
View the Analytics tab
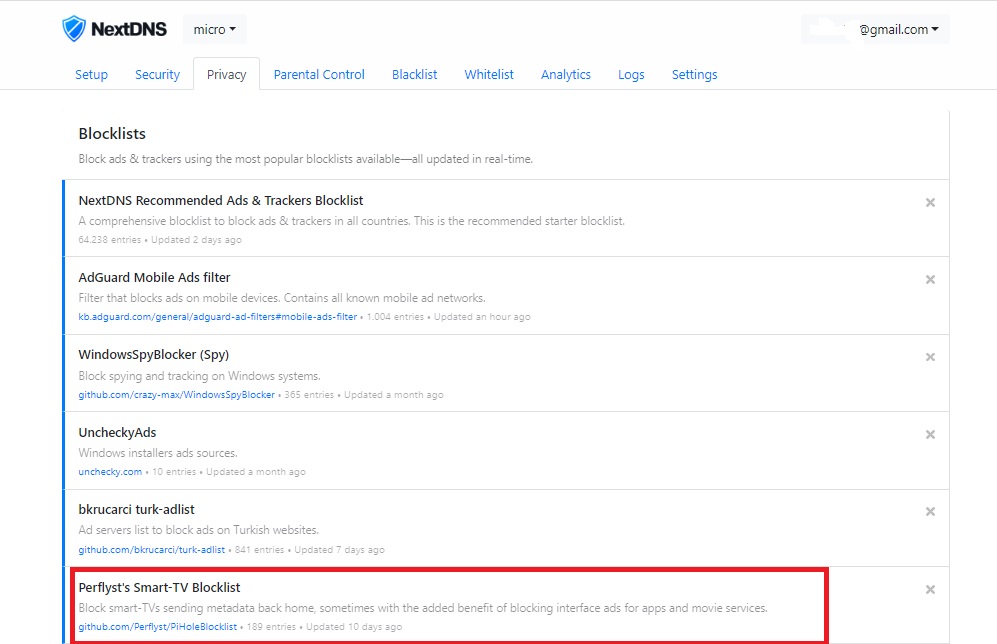[x=566, y=74]
